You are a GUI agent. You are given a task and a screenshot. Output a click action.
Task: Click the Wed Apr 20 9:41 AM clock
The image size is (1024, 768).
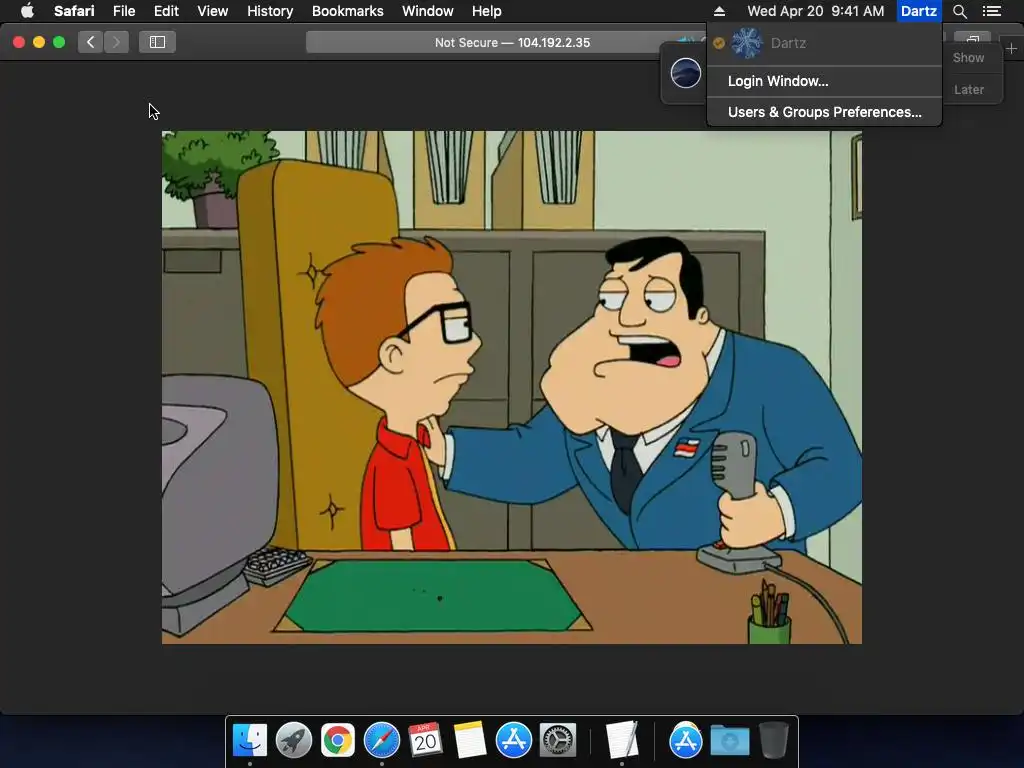click(x=816, y=11)
